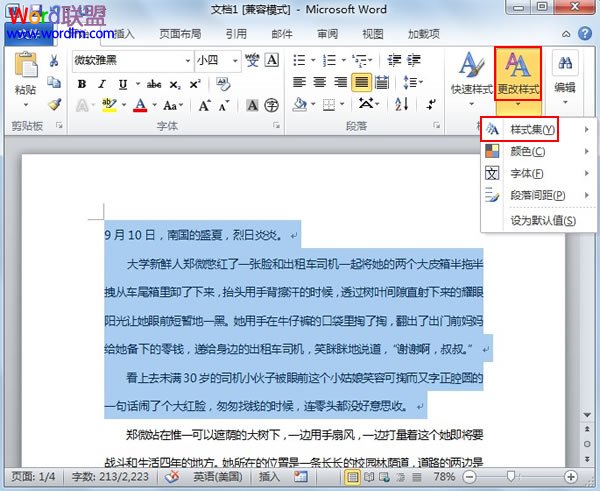The width and height of the screenshot is (600, 491).
Task: Click Distributed alignment icon
Action: pos(382,82)
